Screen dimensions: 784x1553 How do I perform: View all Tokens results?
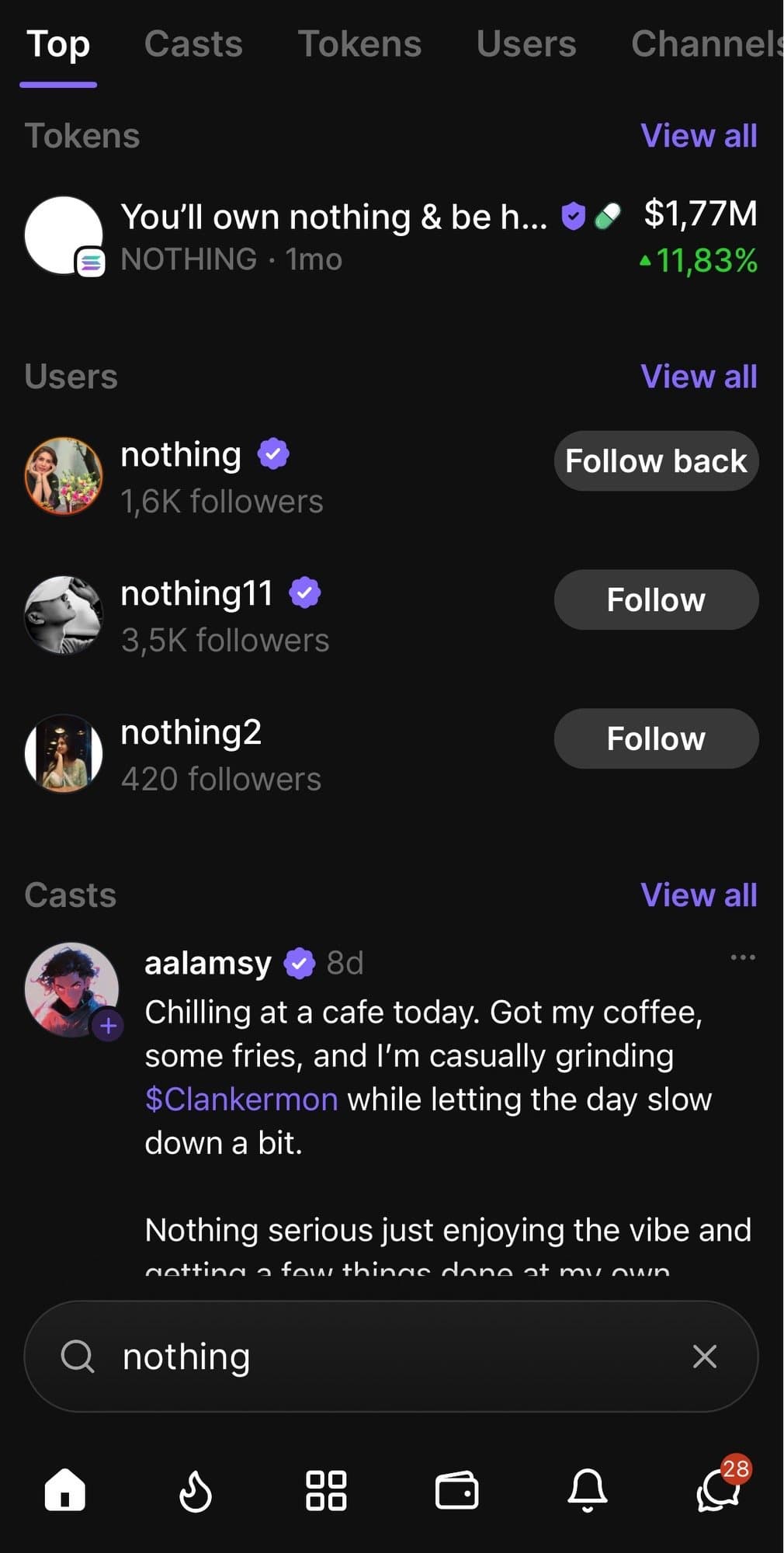tap(699, 136)
